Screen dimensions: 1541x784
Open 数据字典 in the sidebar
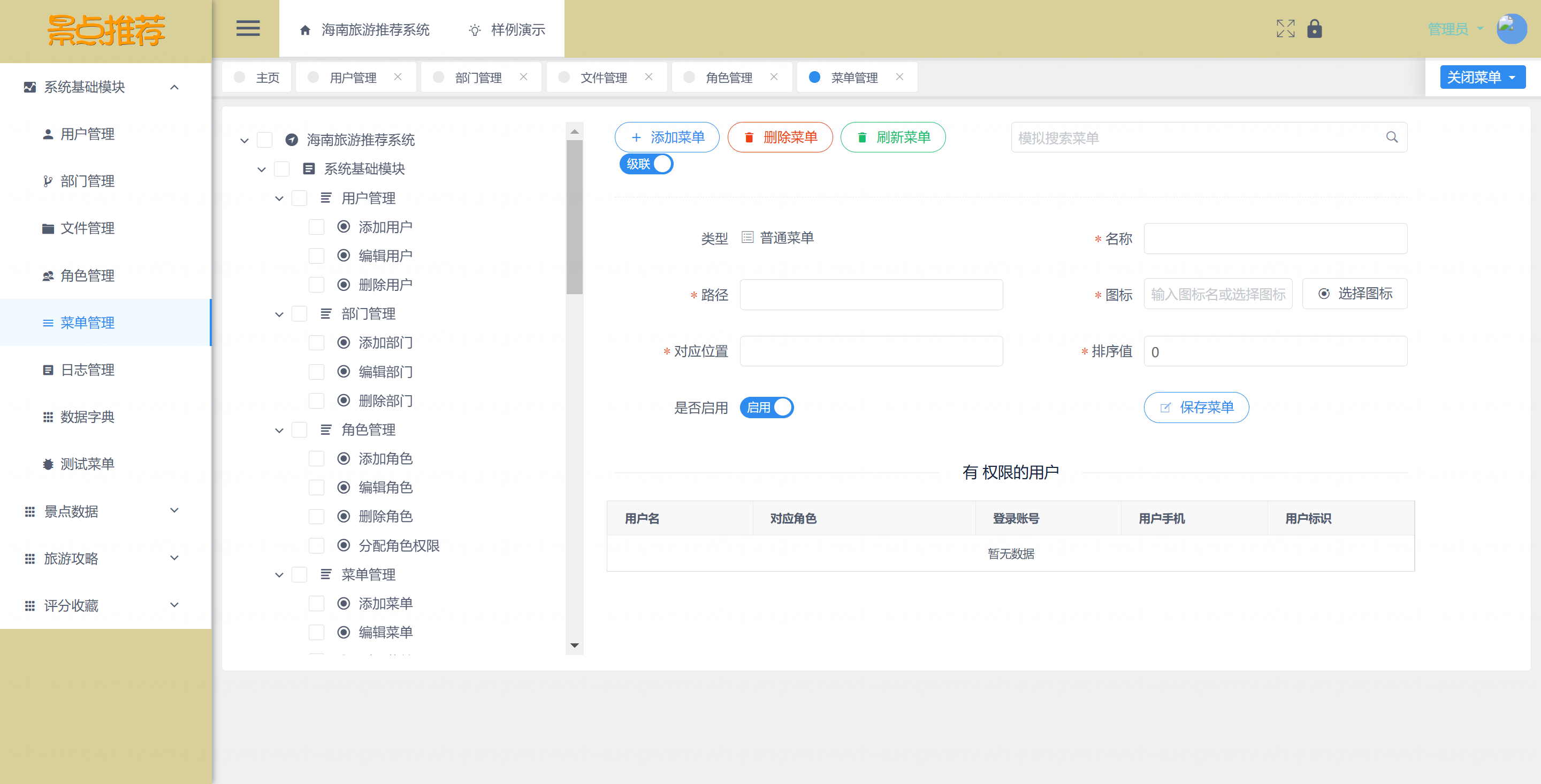pos(87,417)
